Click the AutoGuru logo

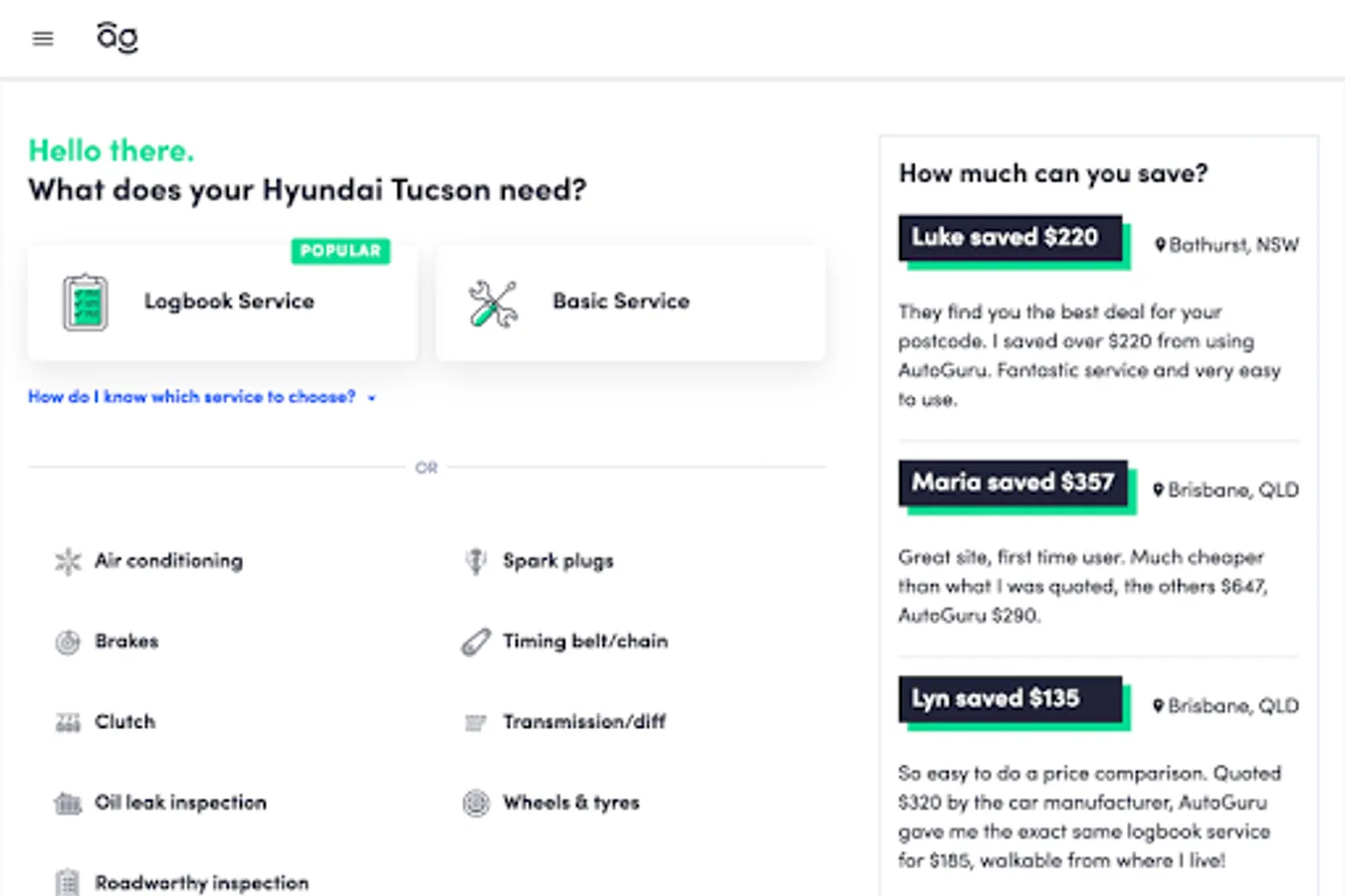(x=117, y=38)
